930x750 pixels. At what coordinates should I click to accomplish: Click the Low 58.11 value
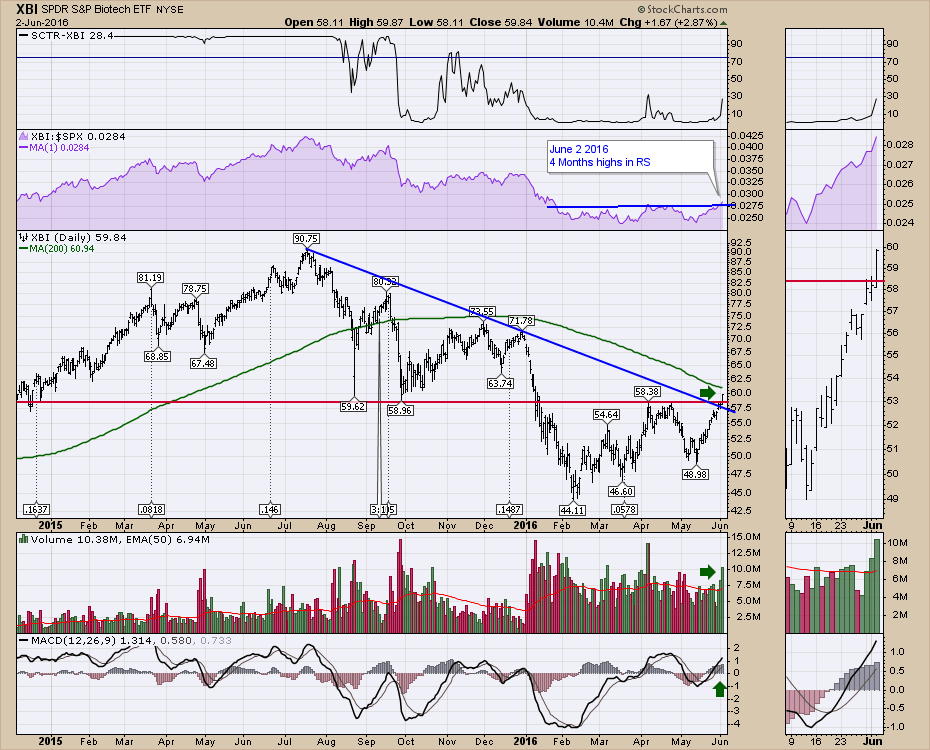pos(437,23)
